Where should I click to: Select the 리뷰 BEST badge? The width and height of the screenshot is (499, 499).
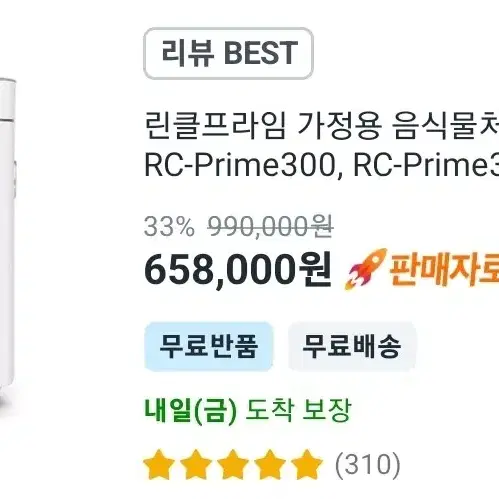tap(228, 53)
